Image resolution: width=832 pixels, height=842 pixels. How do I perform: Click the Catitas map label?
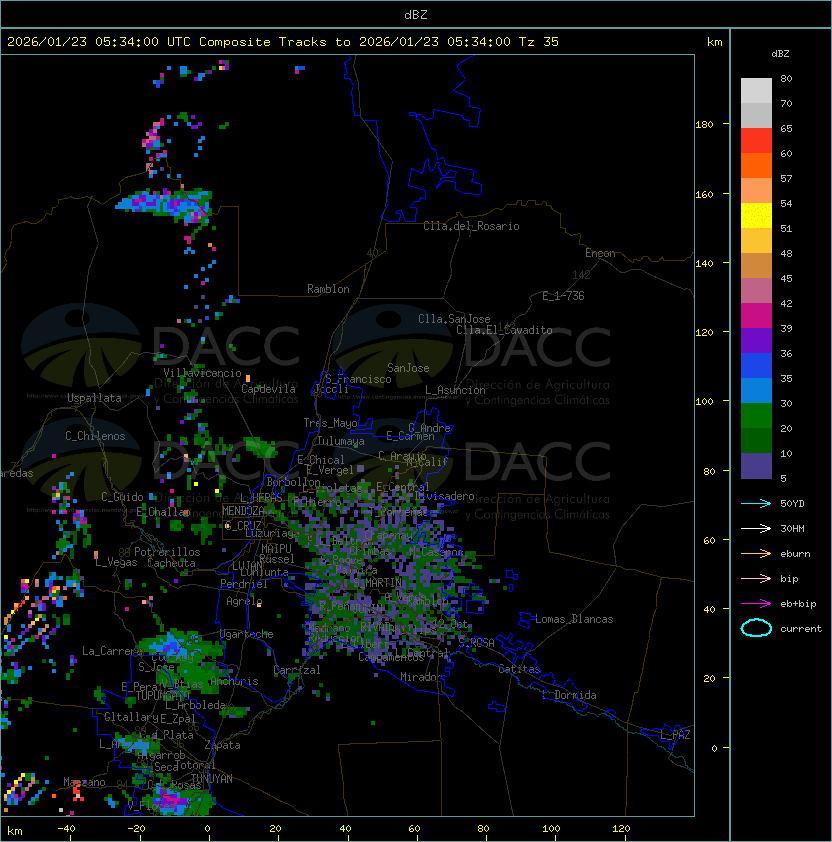(519, 669)
